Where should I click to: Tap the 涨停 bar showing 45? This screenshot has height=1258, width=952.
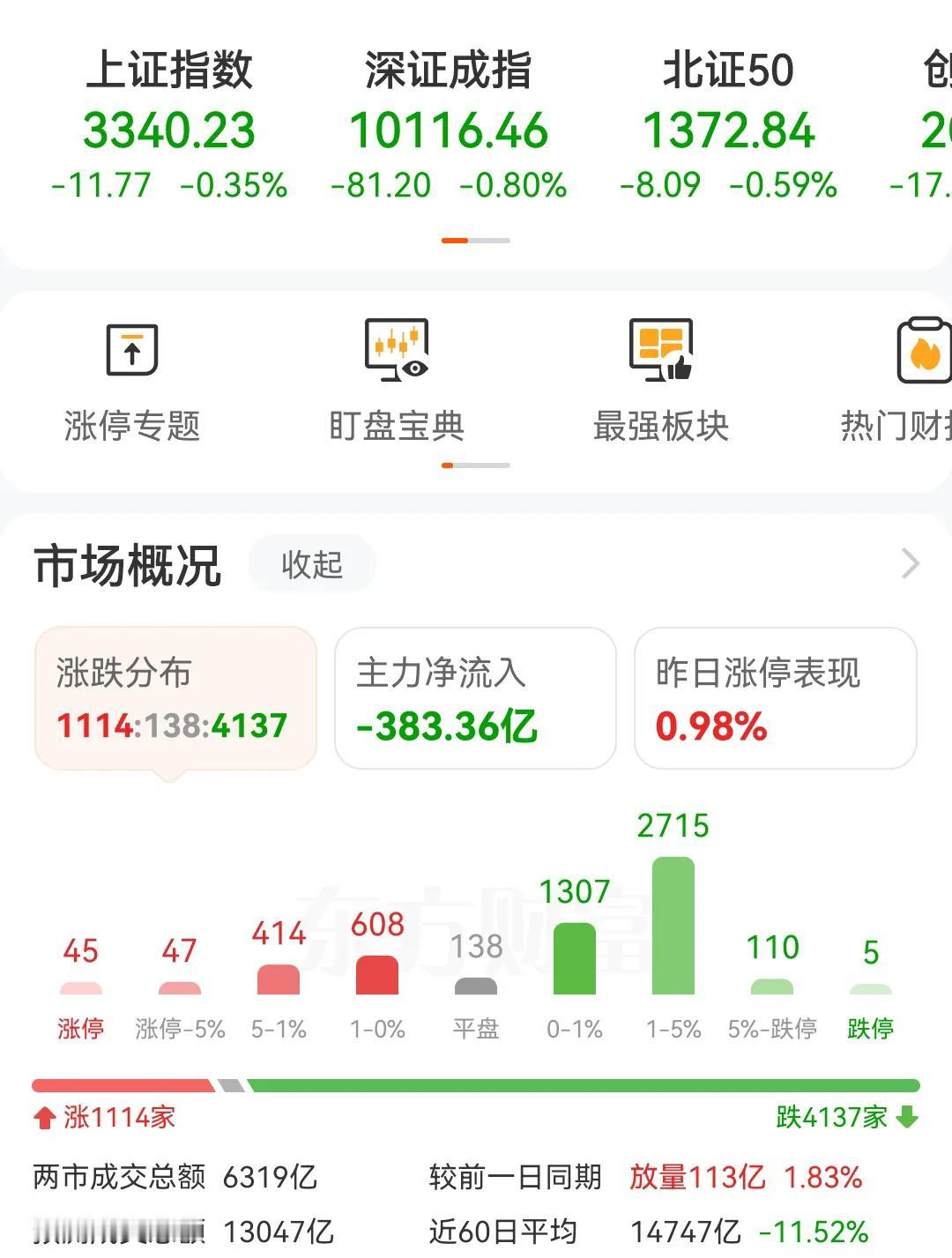click(x=81, y=987)
